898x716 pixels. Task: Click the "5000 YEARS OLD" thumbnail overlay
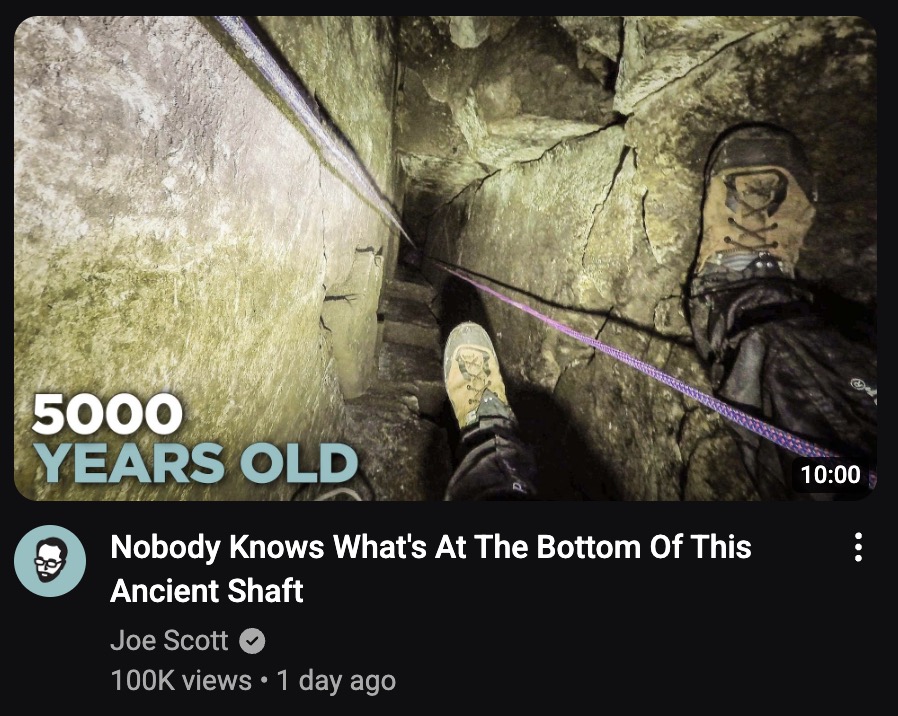pyautogui.click(x=195, y=438)
